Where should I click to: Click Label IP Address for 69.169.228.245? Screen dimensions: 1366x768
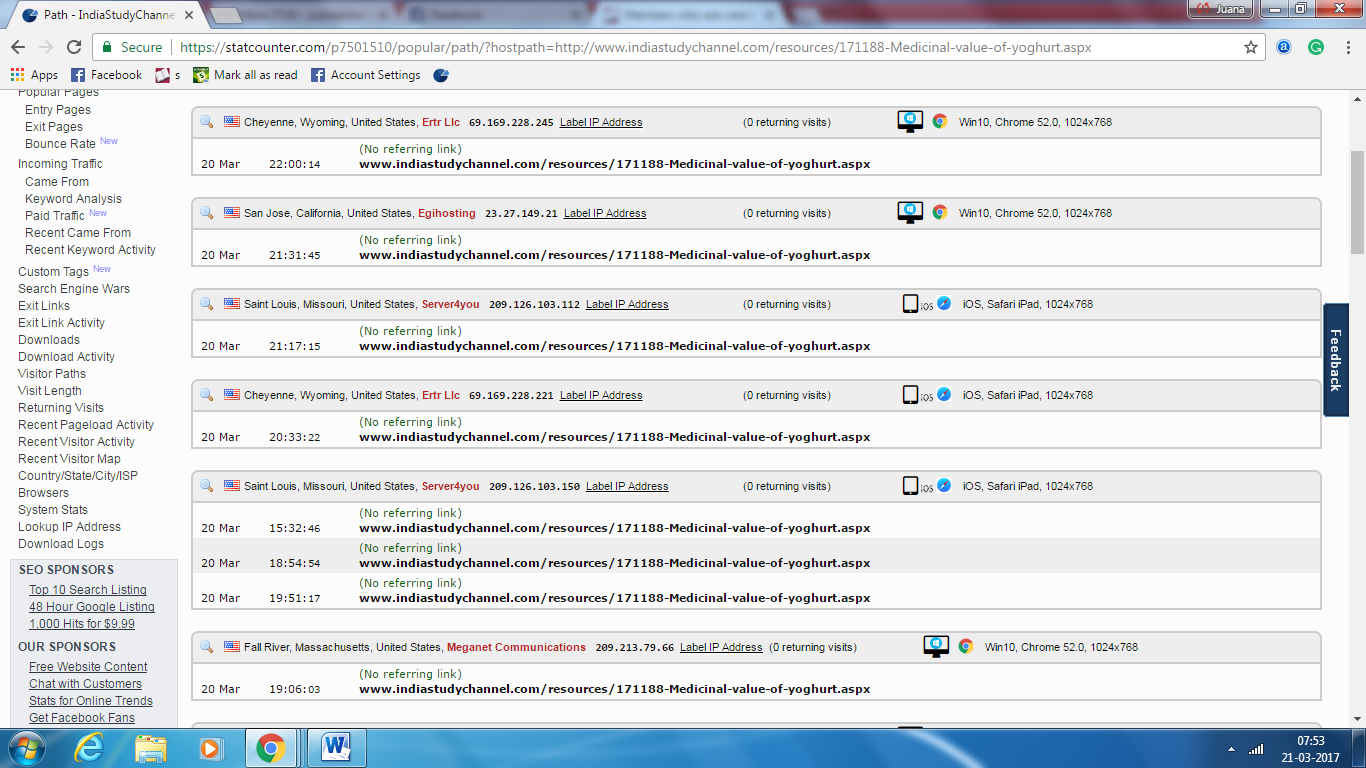click(601, 122)
